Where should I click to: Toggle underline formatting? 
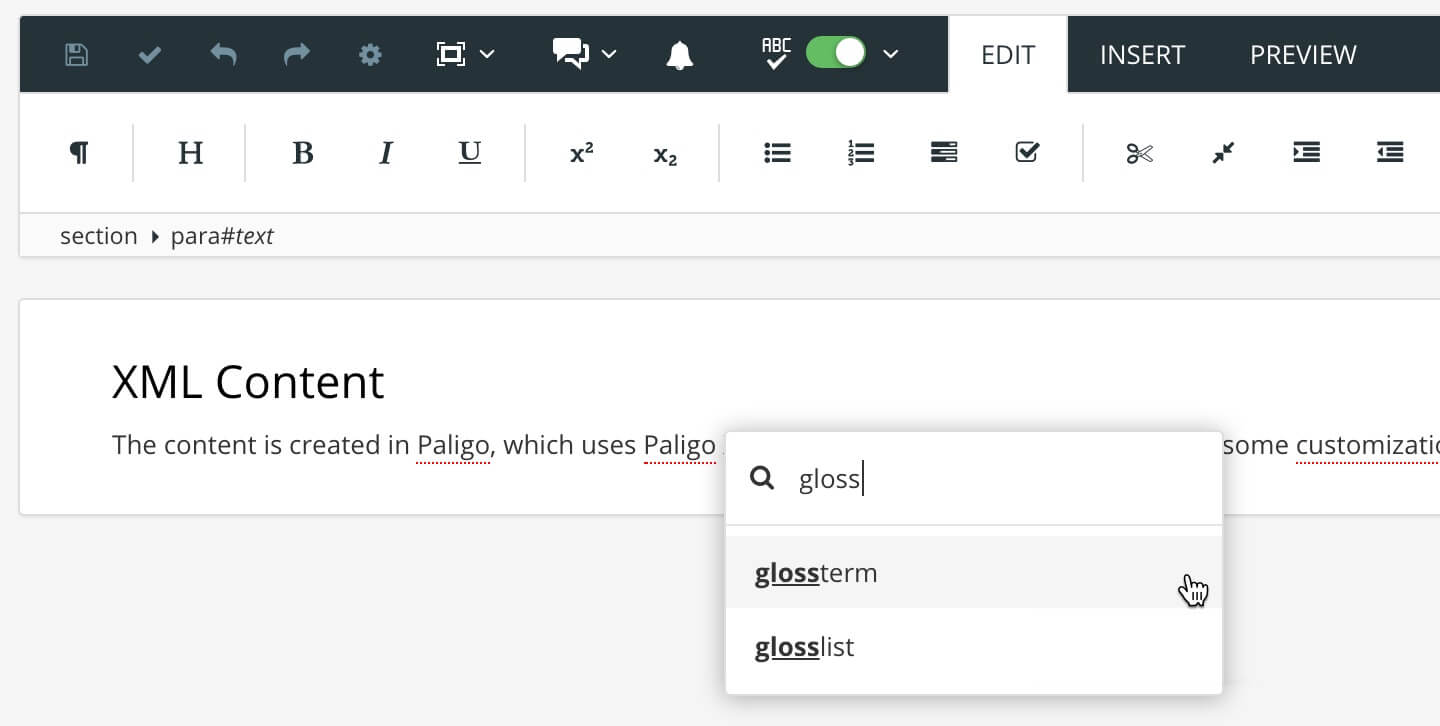(x=468, y=152)
